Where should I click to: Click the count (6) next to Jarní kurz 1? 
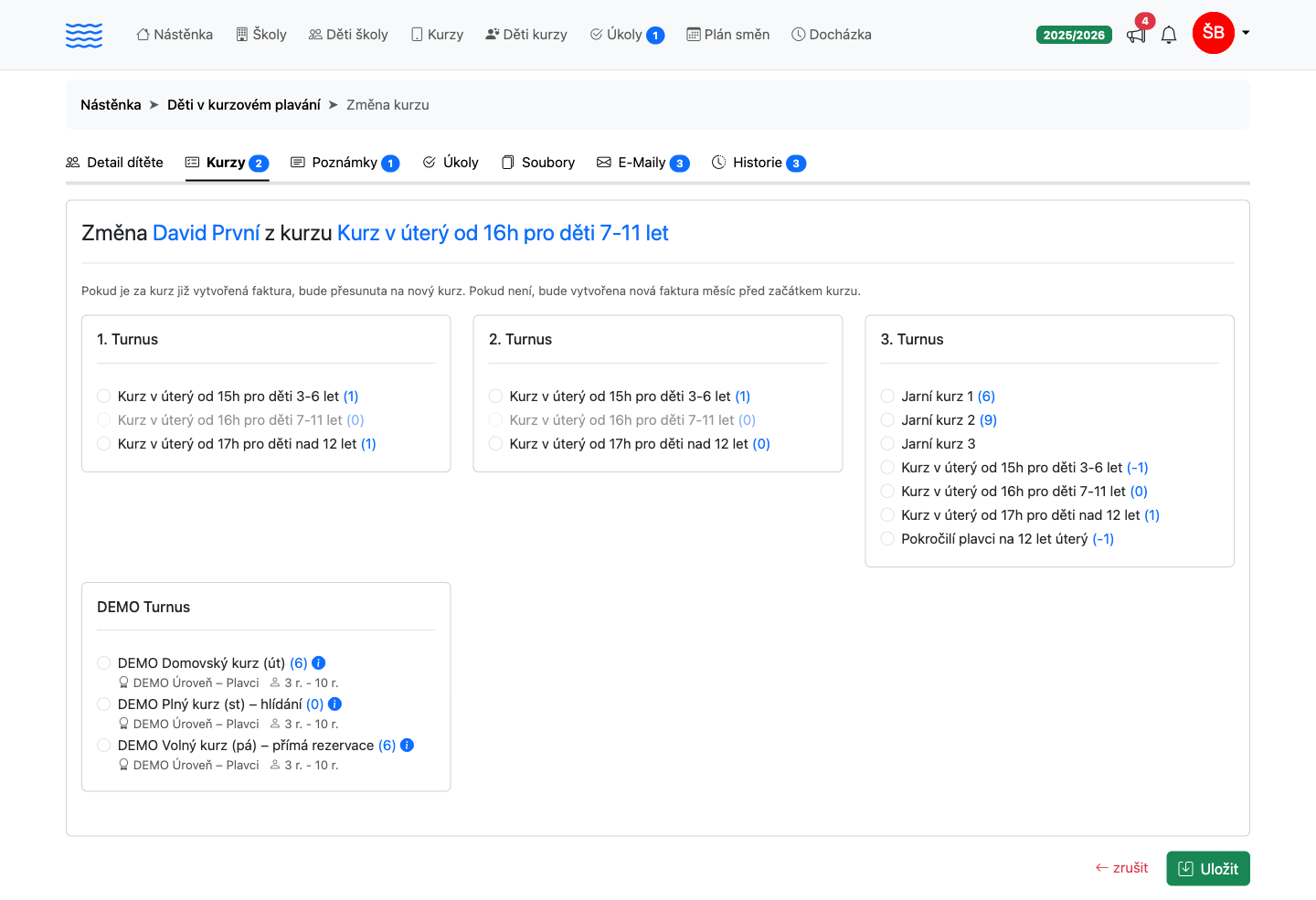pos(986,397)
